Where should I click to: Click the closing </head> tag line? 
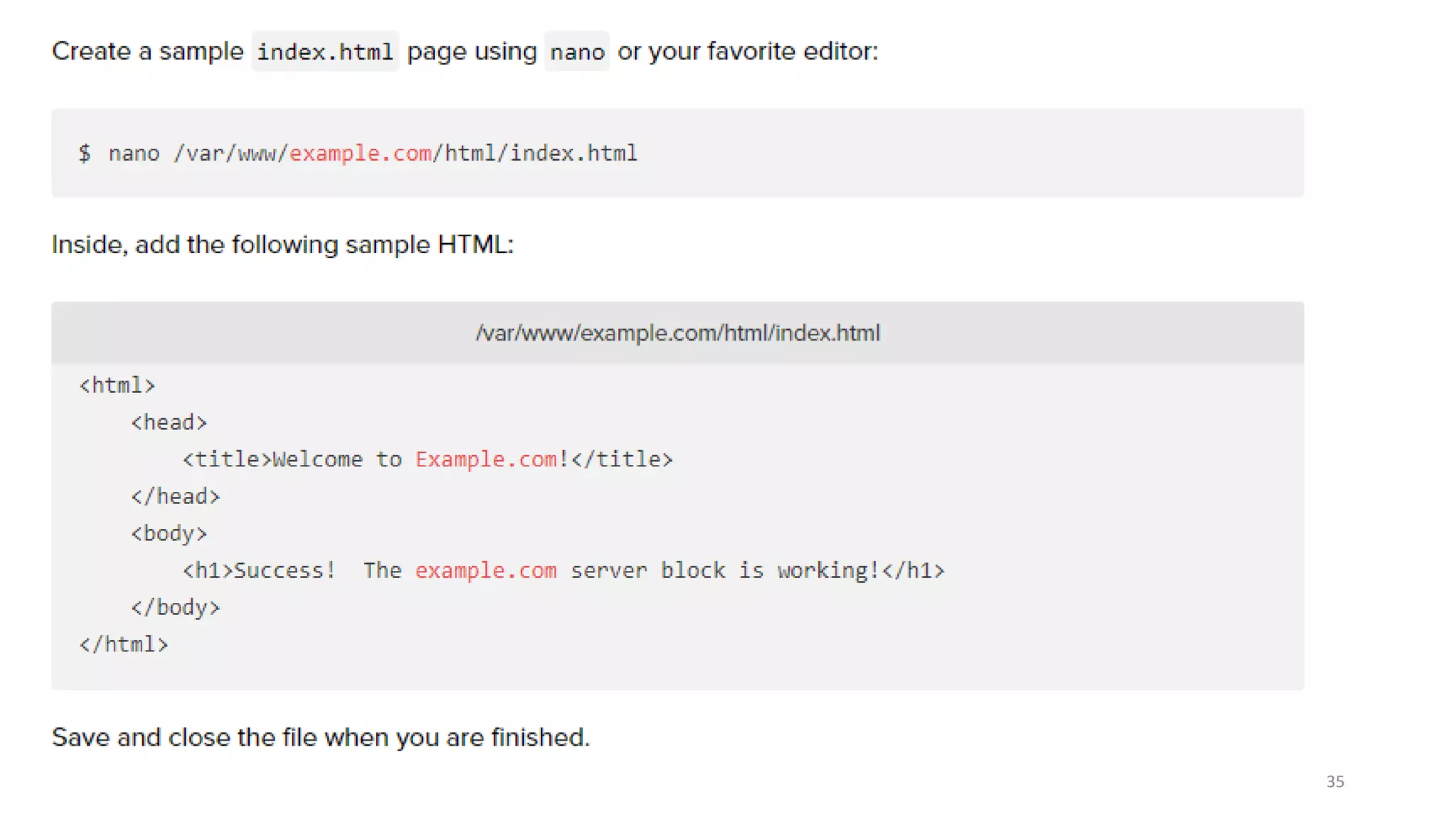(176, 496)
